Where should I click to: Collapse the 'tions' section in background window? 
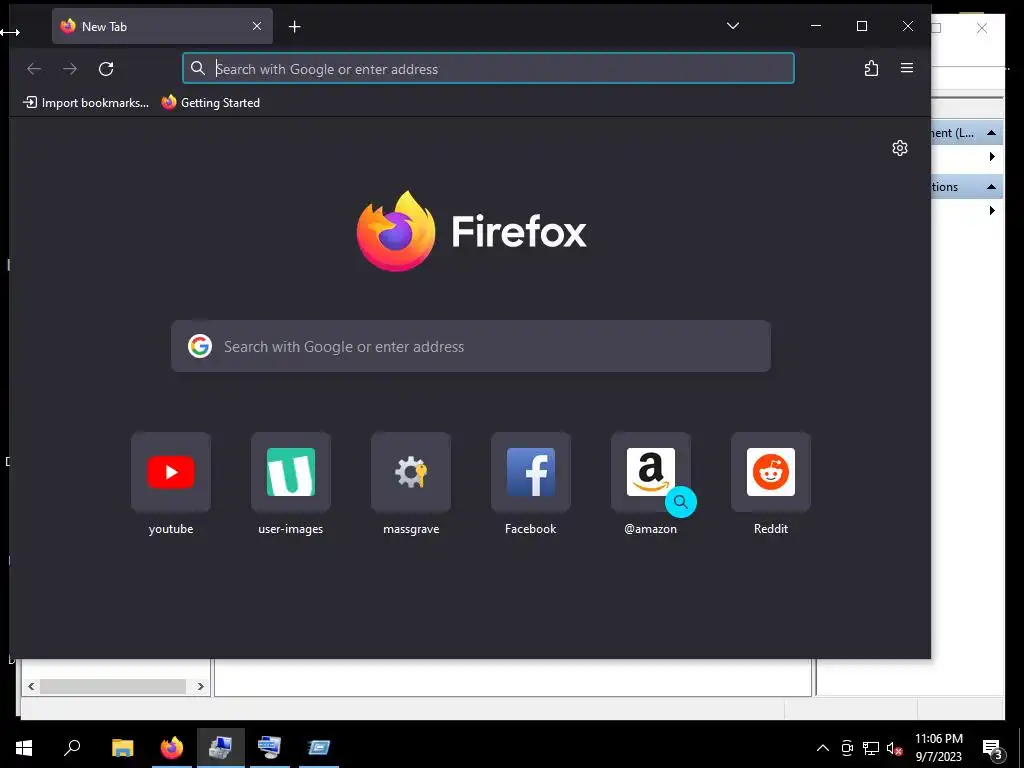[991, 187]
